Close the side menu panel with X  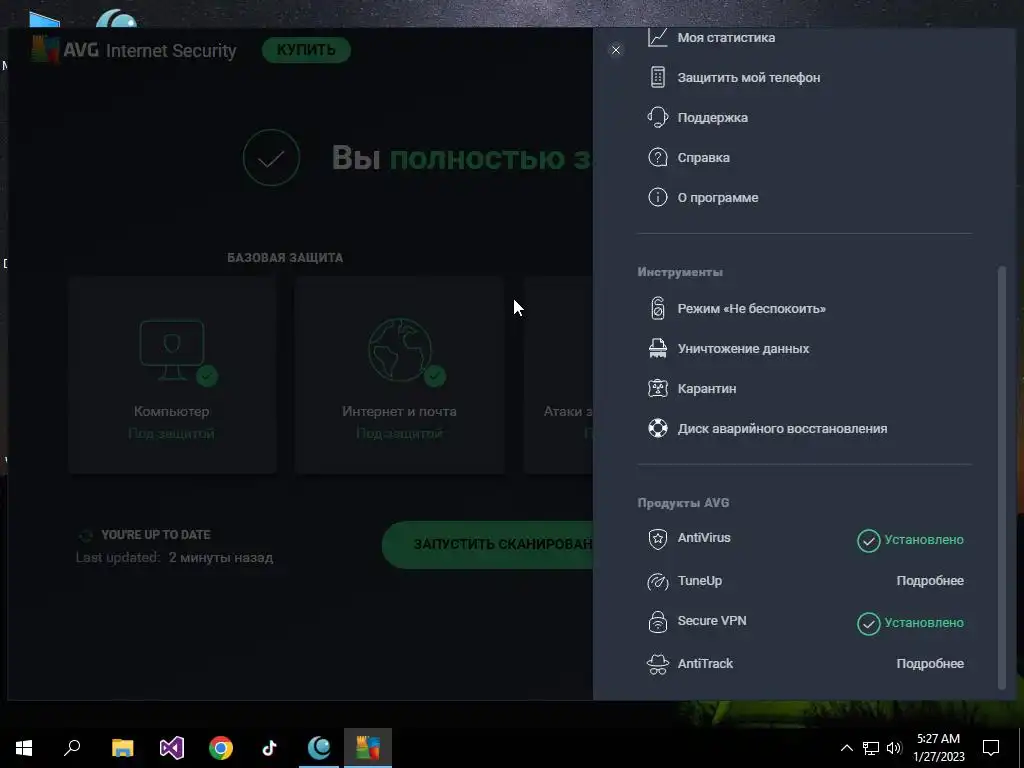click(616, 50)
